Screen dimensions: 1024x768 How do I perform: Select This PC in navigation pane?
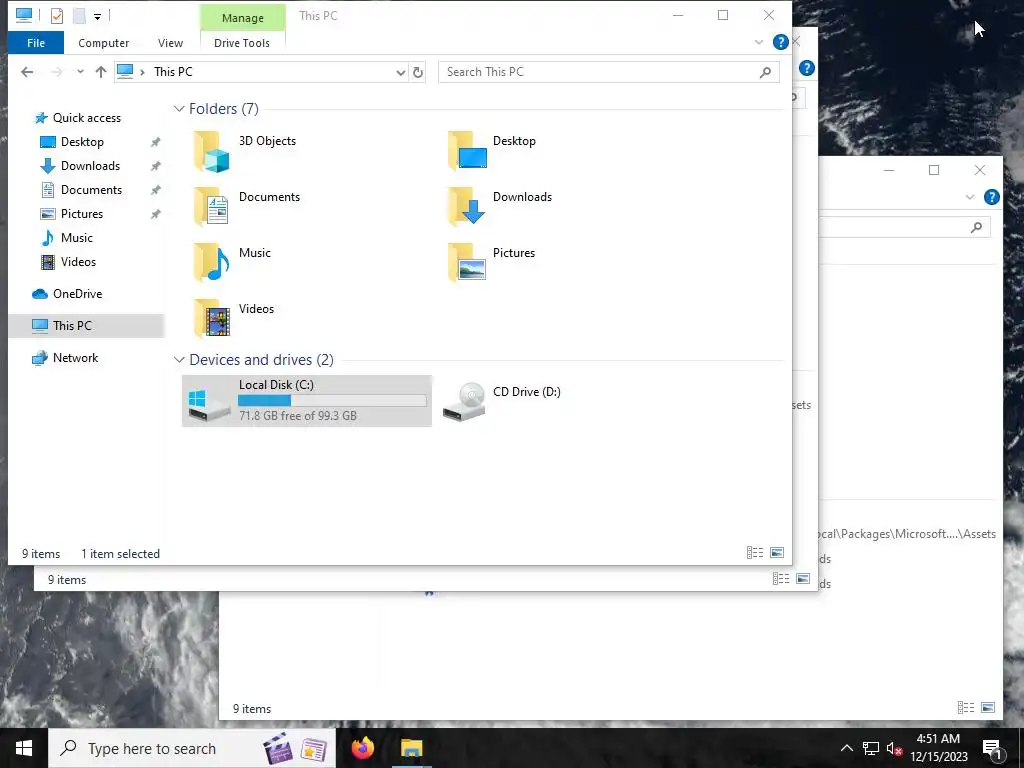point(72,325)
